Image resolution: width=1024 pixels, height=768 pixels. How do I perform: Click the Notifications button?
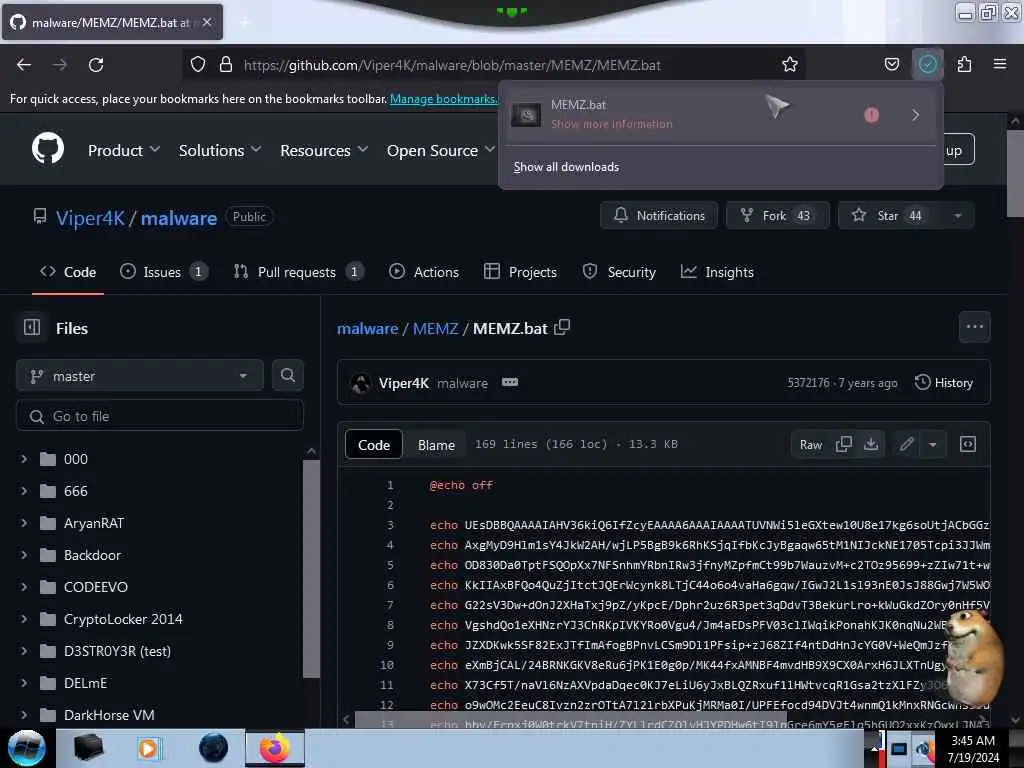tap(659, 216)
